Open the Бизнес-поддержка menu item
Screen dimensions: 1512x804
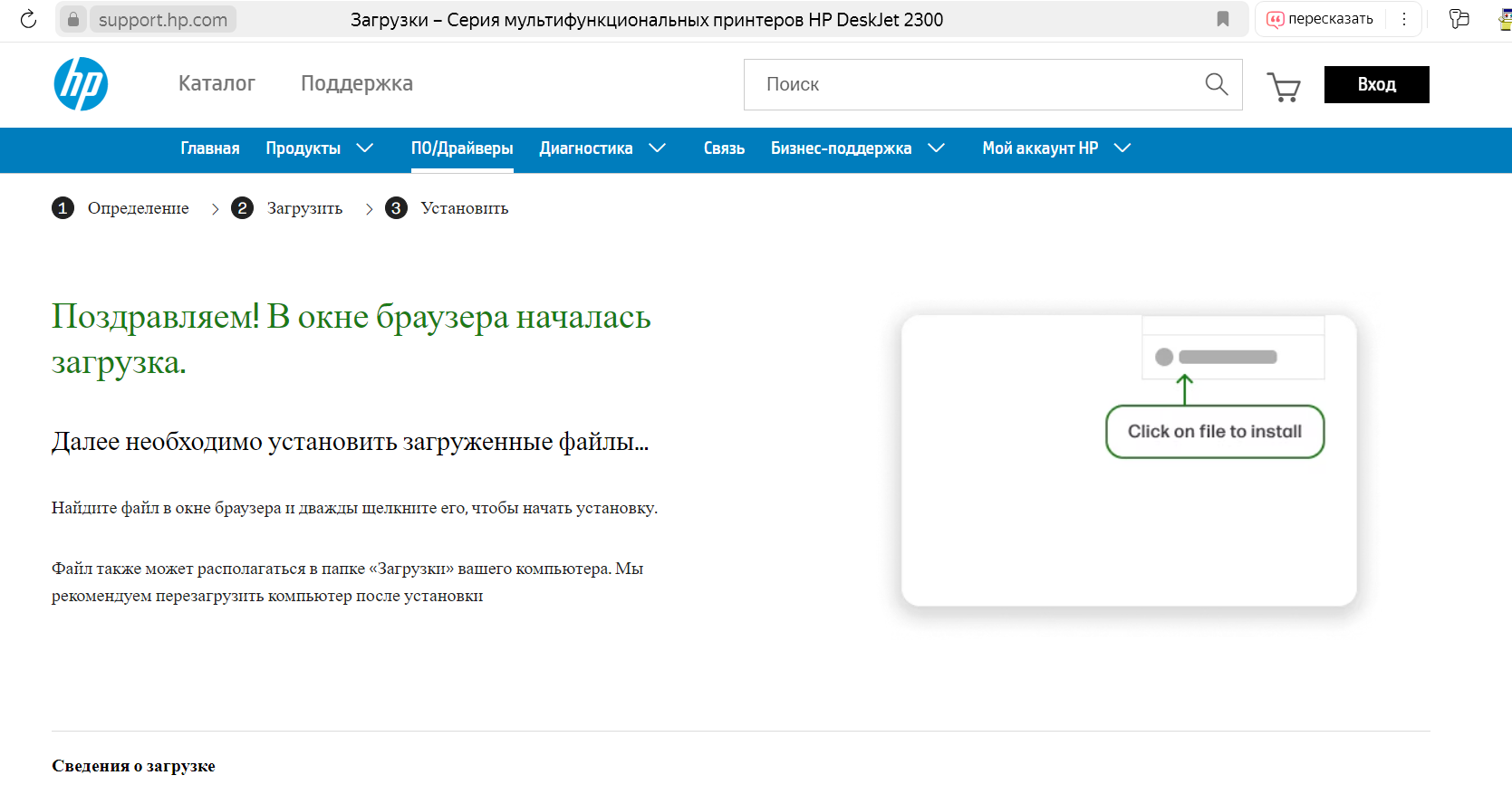842,148
